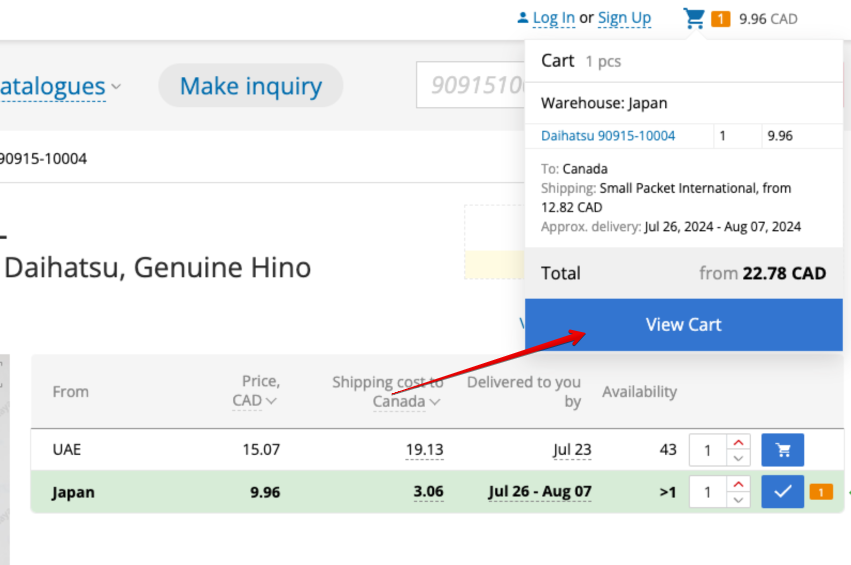Click the Make inquiry button
This screenshot has width=851, height=565.
pyautogui.click(x=250, y=87)
